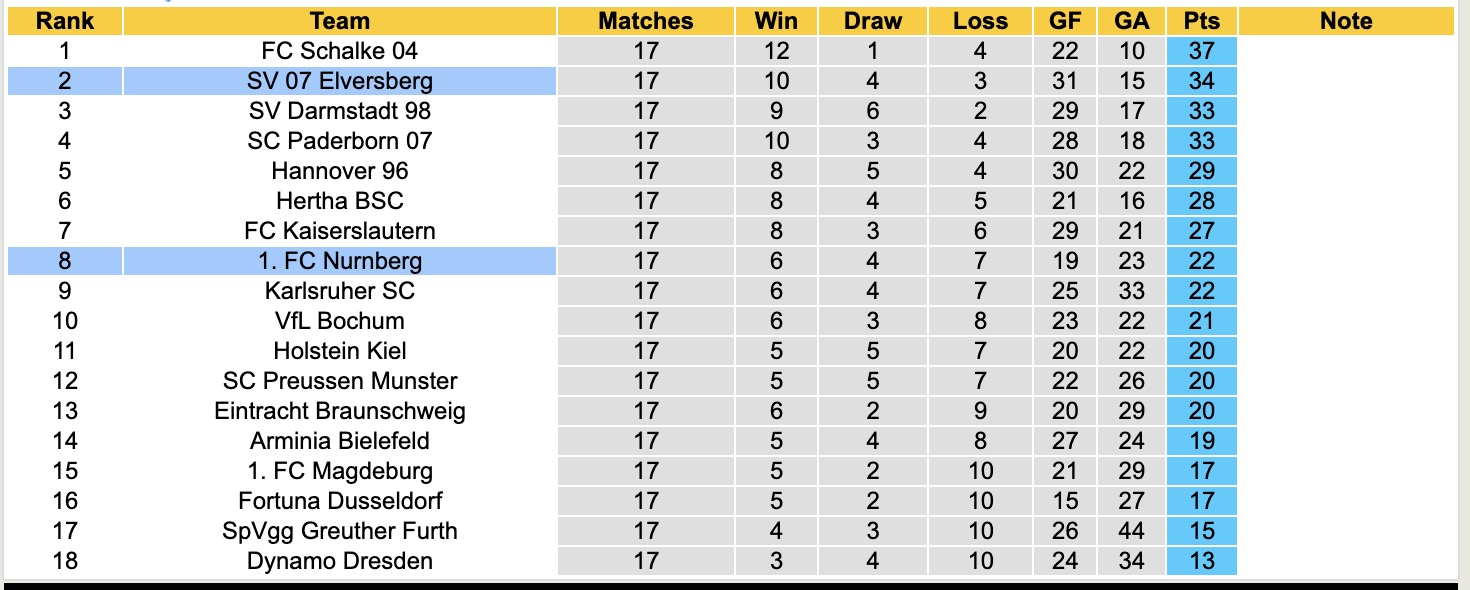The width and height of the screenshot is (1470, 590).
Task: Open the Fortuna Dusseldorf team entry
Action: pos(340,501)
